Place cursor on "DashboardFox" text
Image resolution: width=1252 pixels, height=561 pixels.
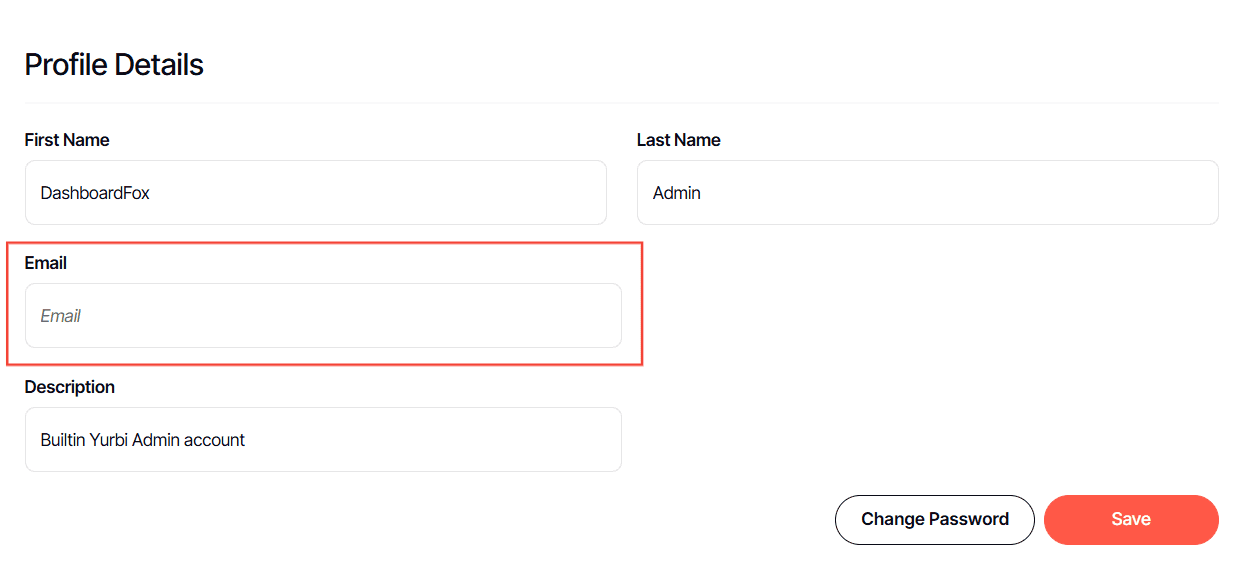click(95, 193)
